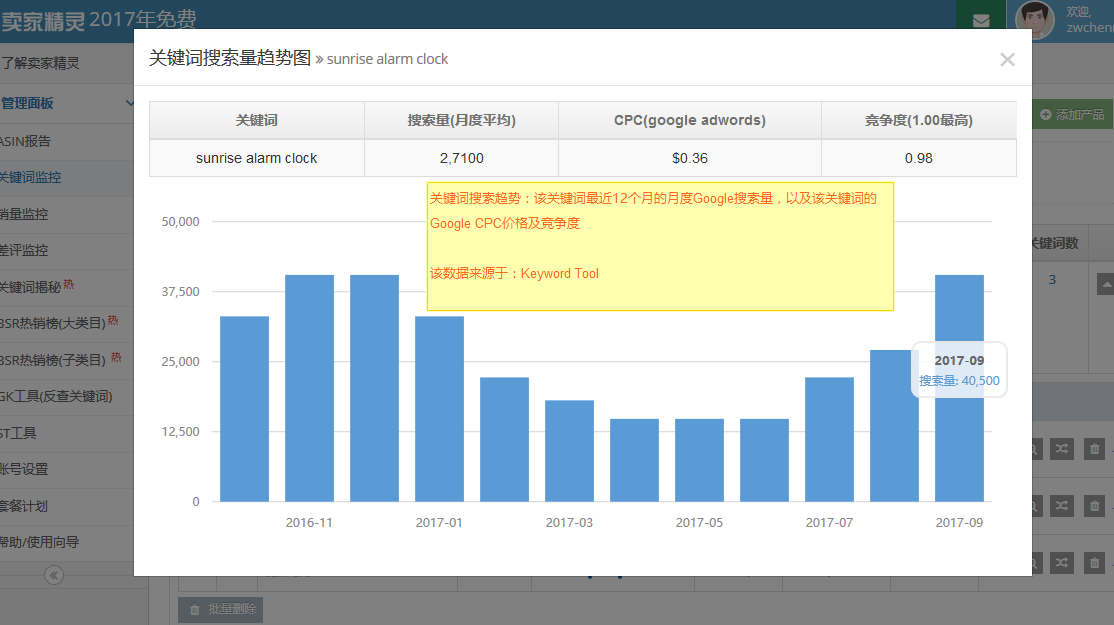
Task: Click the user avatar picture
Action: click(x=1035, y=19)
